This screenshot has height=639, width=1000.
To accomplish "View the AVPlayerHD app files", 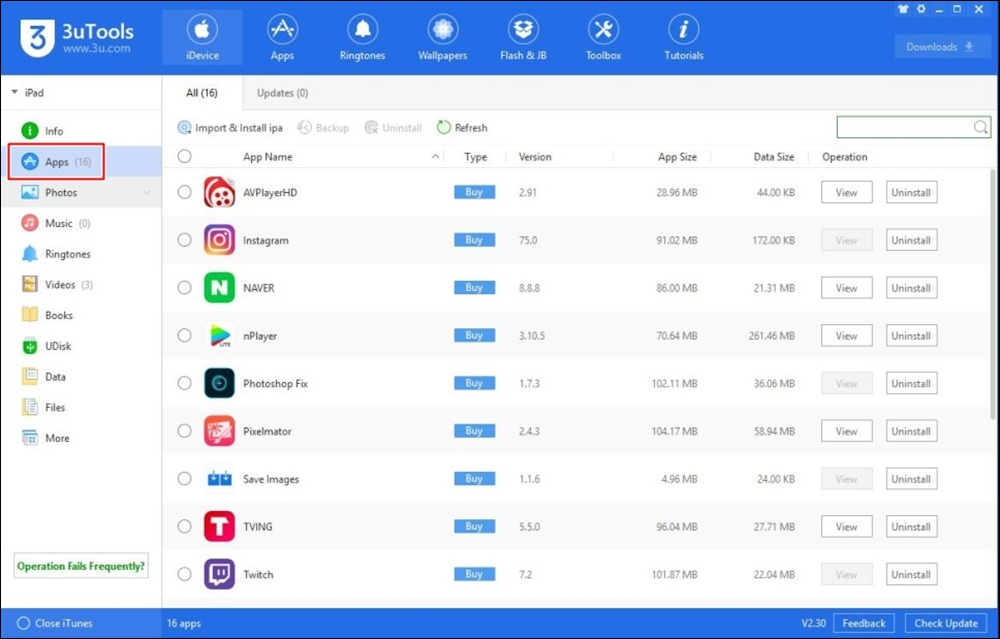I will 846,192.
